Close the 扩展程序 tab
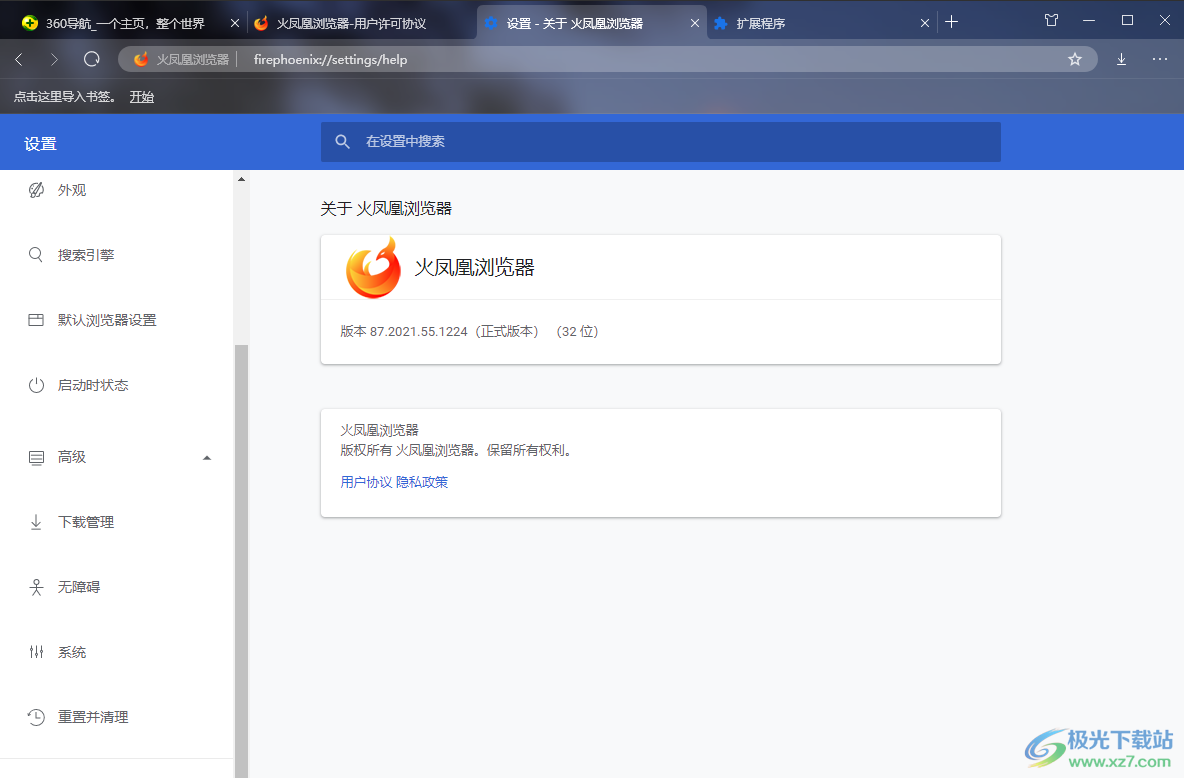 click(924, 23)
